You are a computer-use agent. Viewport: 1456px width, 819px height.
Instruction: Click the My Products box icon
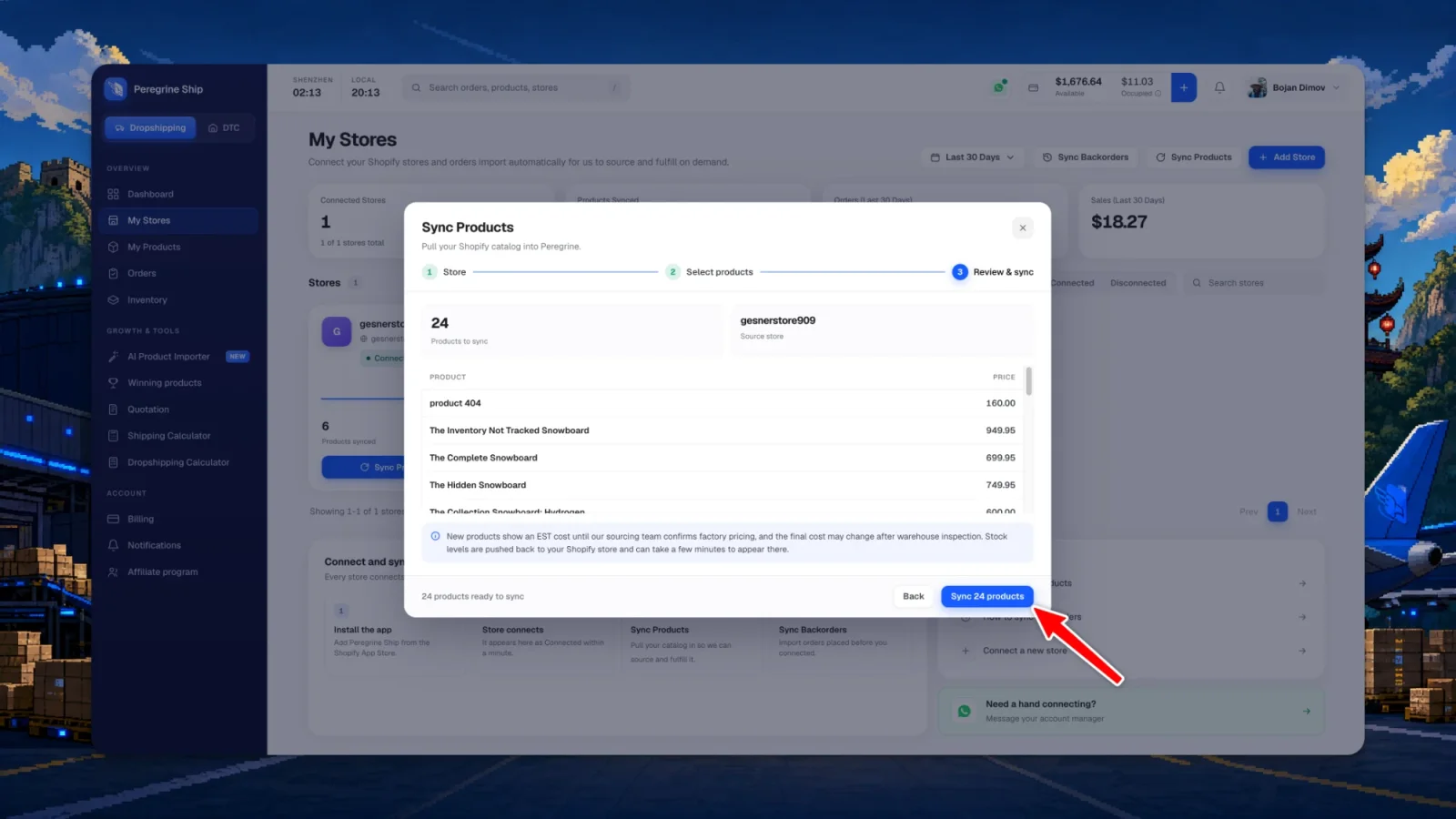pos(114,247)
